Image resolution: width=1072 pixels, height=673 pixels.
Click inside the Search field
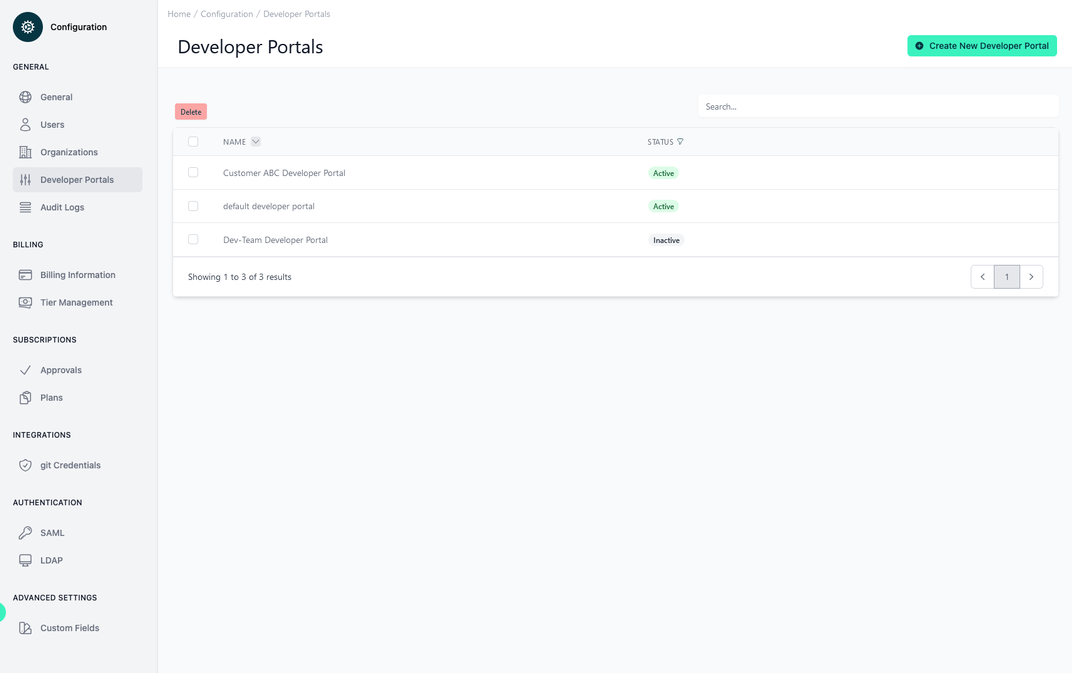pyautogui.click(x=878, y=105)
